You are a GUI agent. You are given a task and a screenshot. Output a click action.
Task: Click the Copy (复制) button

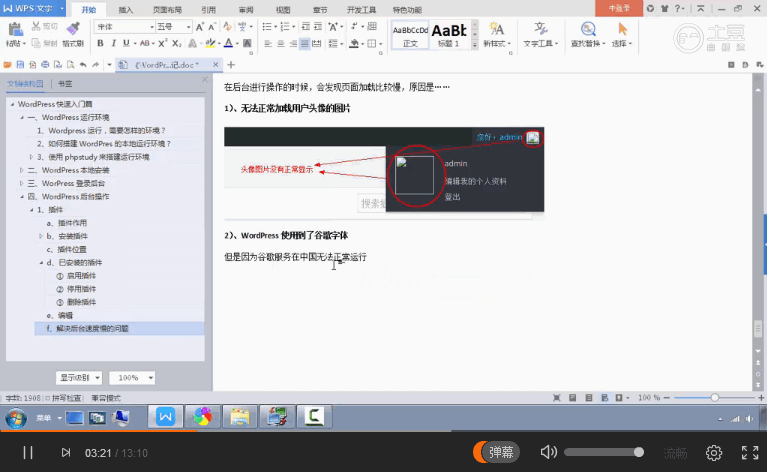[44, 44]
